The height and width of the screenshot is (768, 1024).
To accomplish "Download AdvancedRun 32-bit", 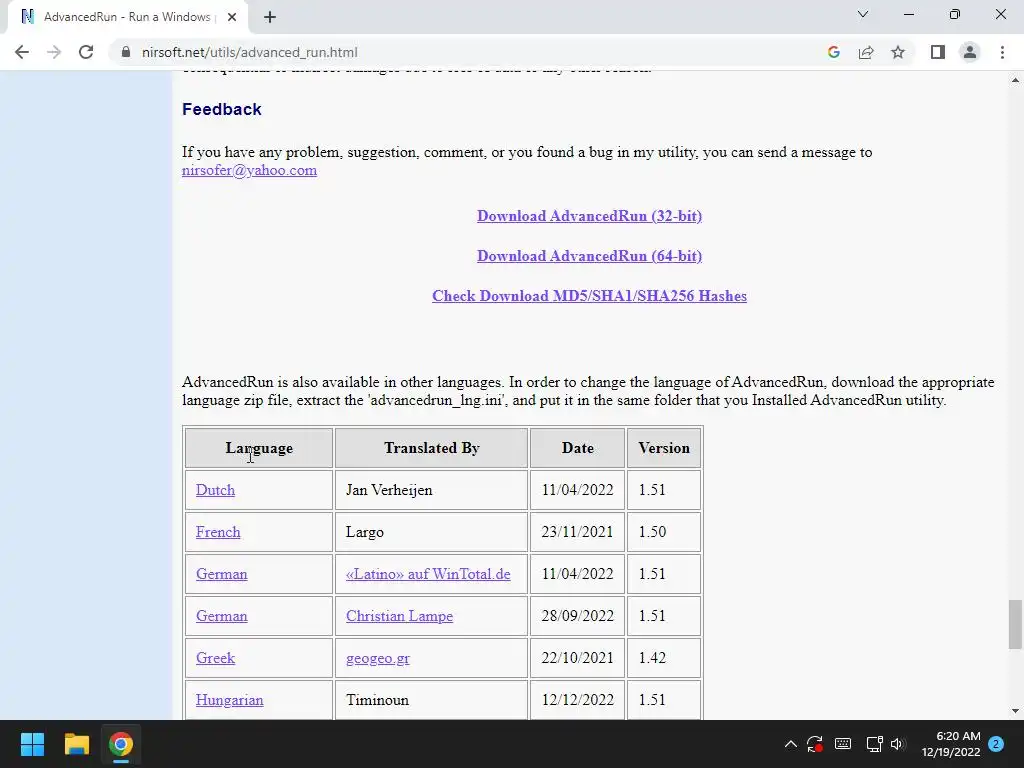I will [589, 216].
